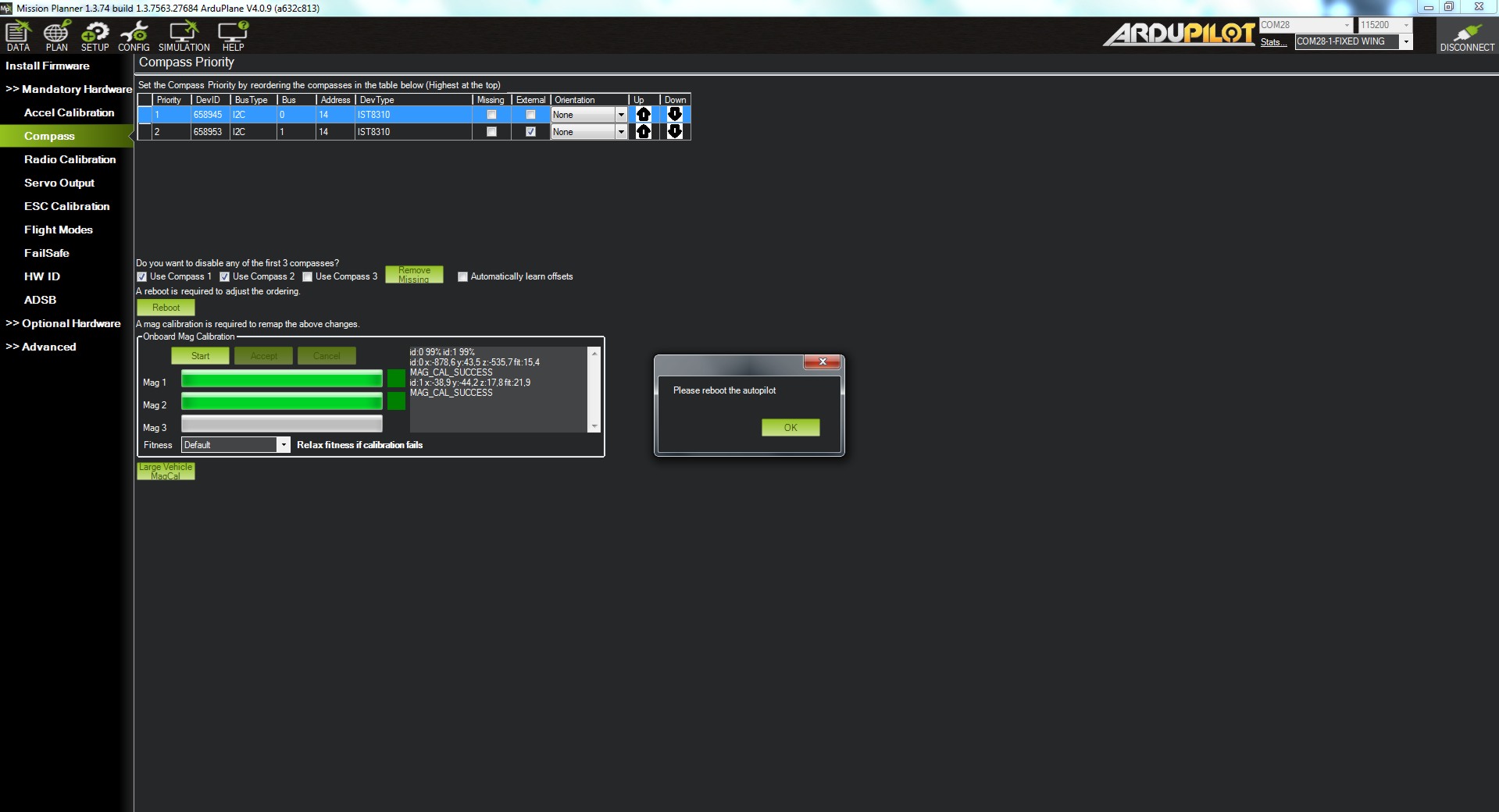The image size is (1499, 812).
Task: Enable Automatically learn offsets
Action: click(x=463, y=277)
